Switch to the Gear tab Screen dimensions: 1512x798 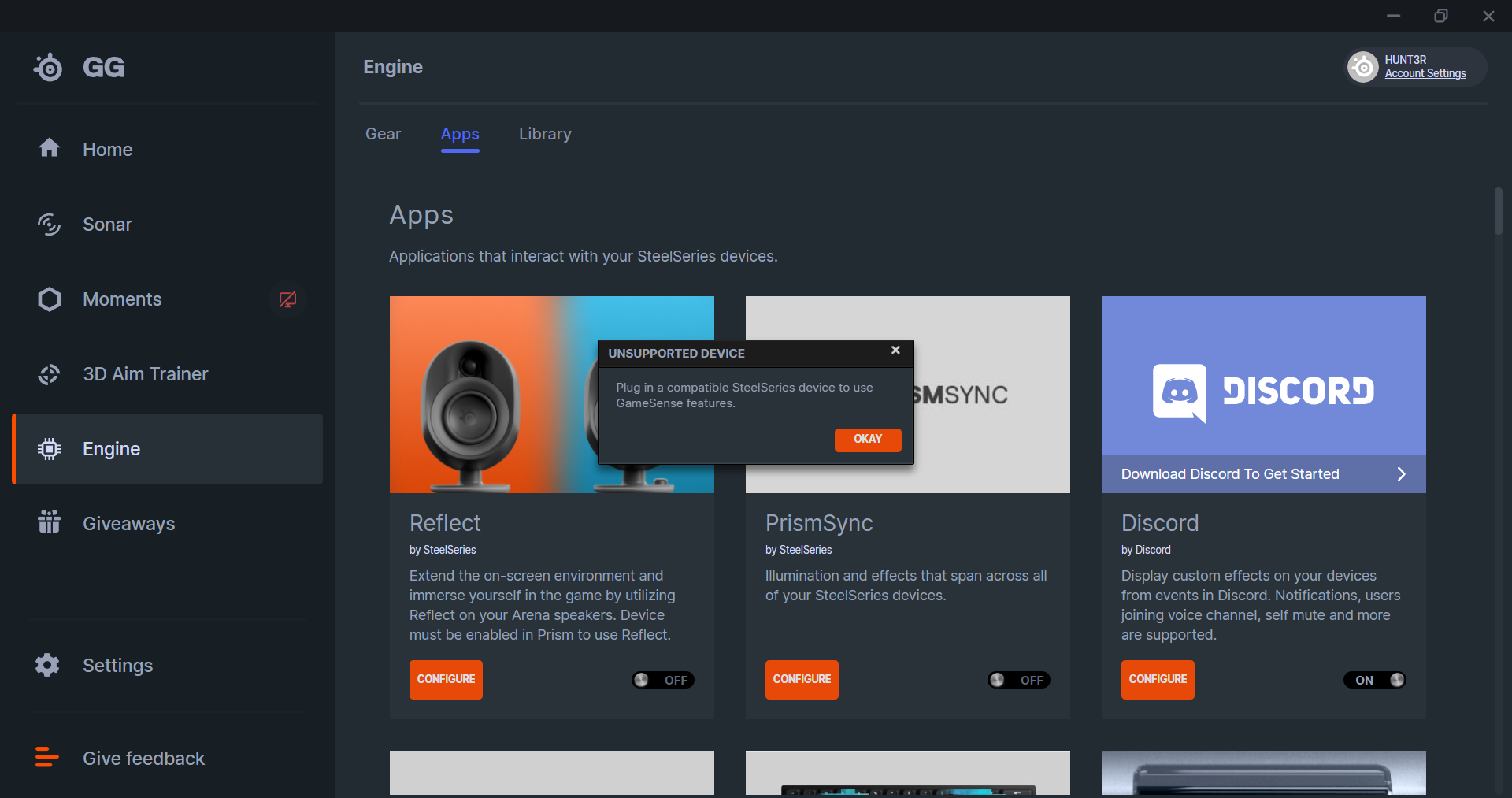384,134
